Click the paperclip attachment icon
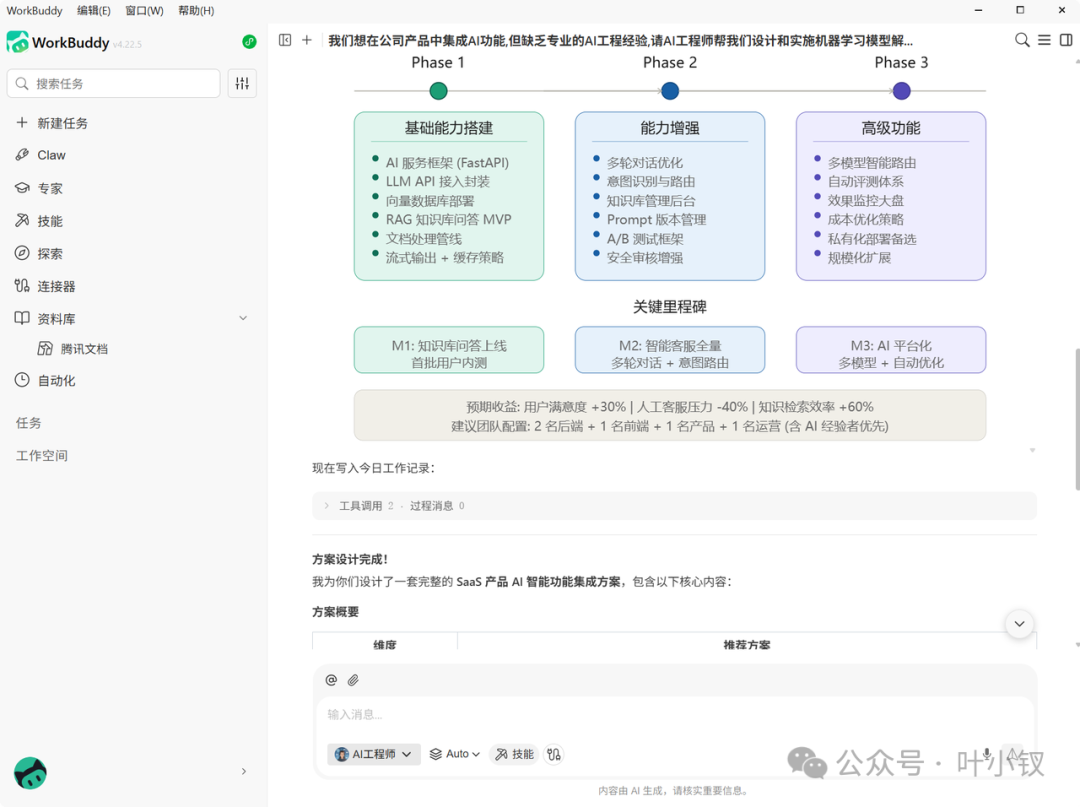 pos(353,680)
